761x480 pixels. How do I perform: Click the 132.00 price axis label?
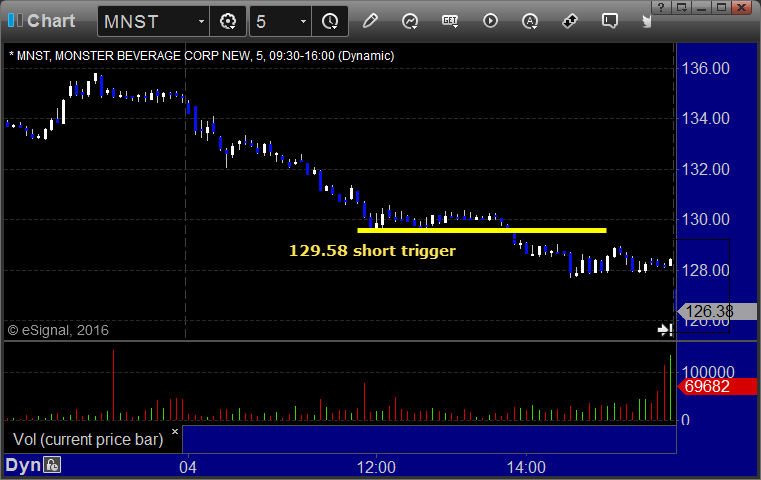[706, 169]
